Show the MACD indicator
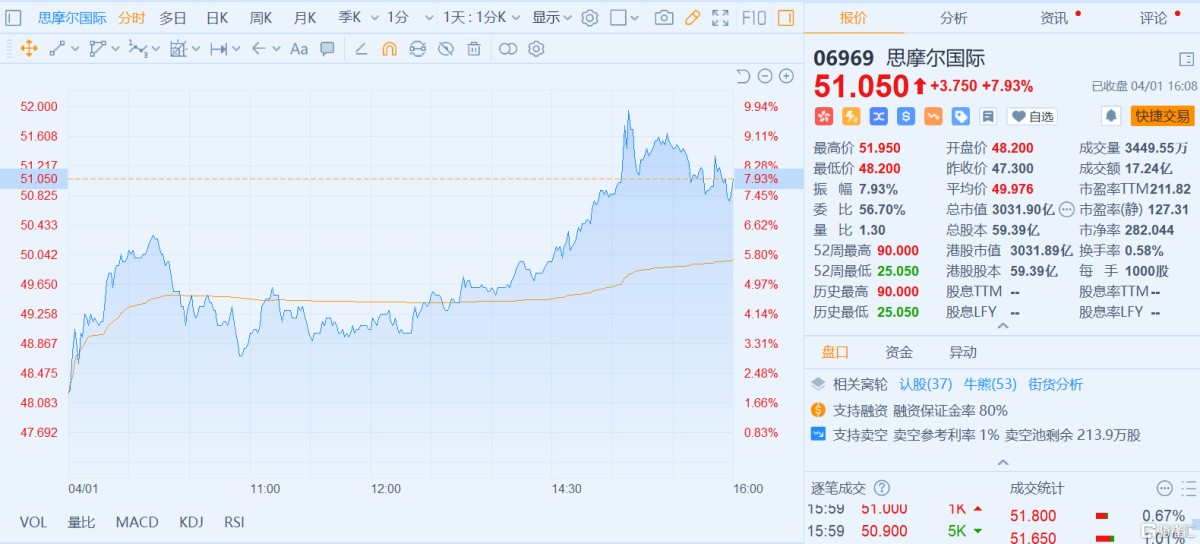Screen dimensions: 1200x544 pos(137,522)
